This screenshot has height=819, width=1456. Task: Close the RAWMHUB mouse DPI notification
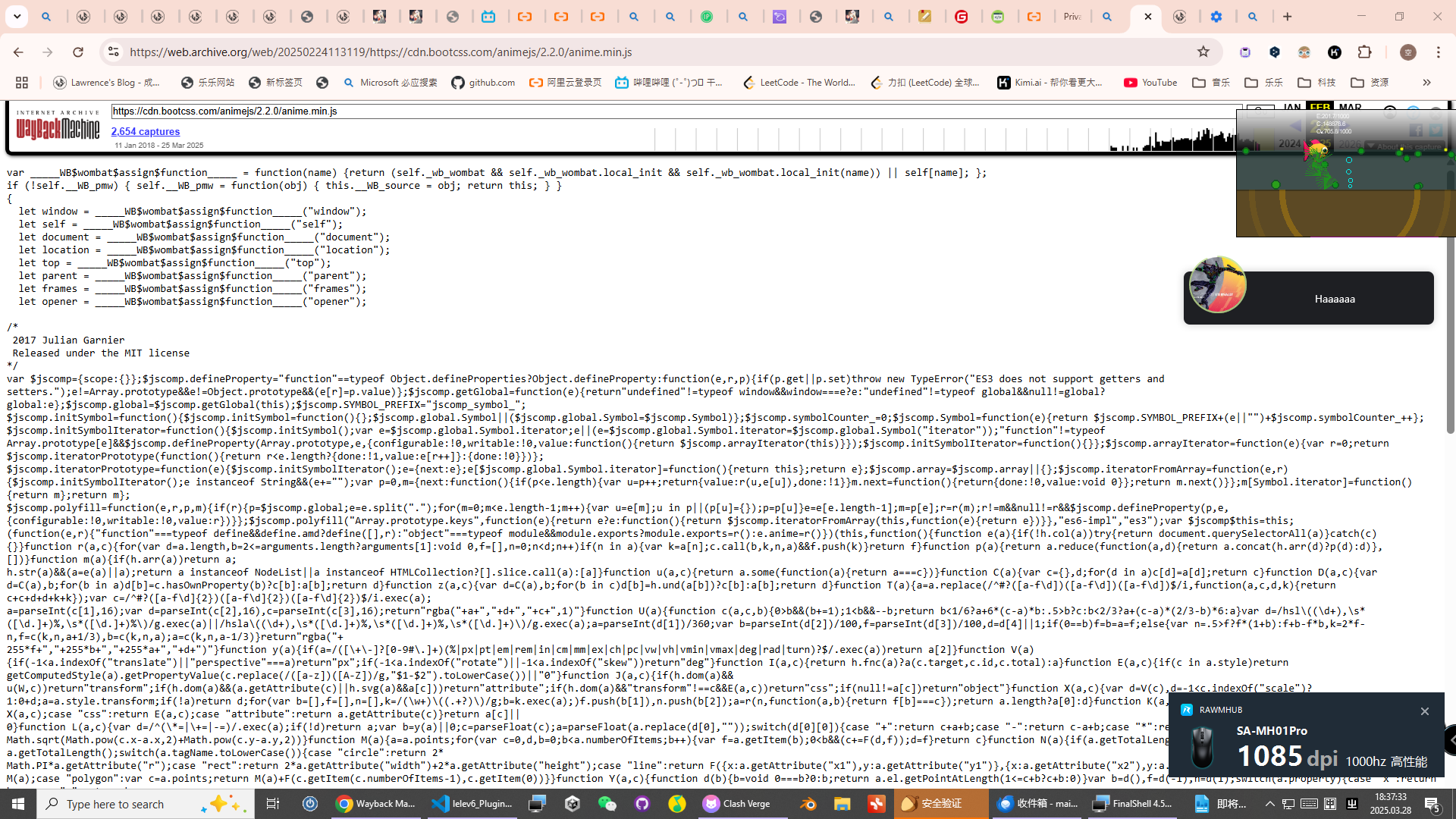[x=1424, y=711]
